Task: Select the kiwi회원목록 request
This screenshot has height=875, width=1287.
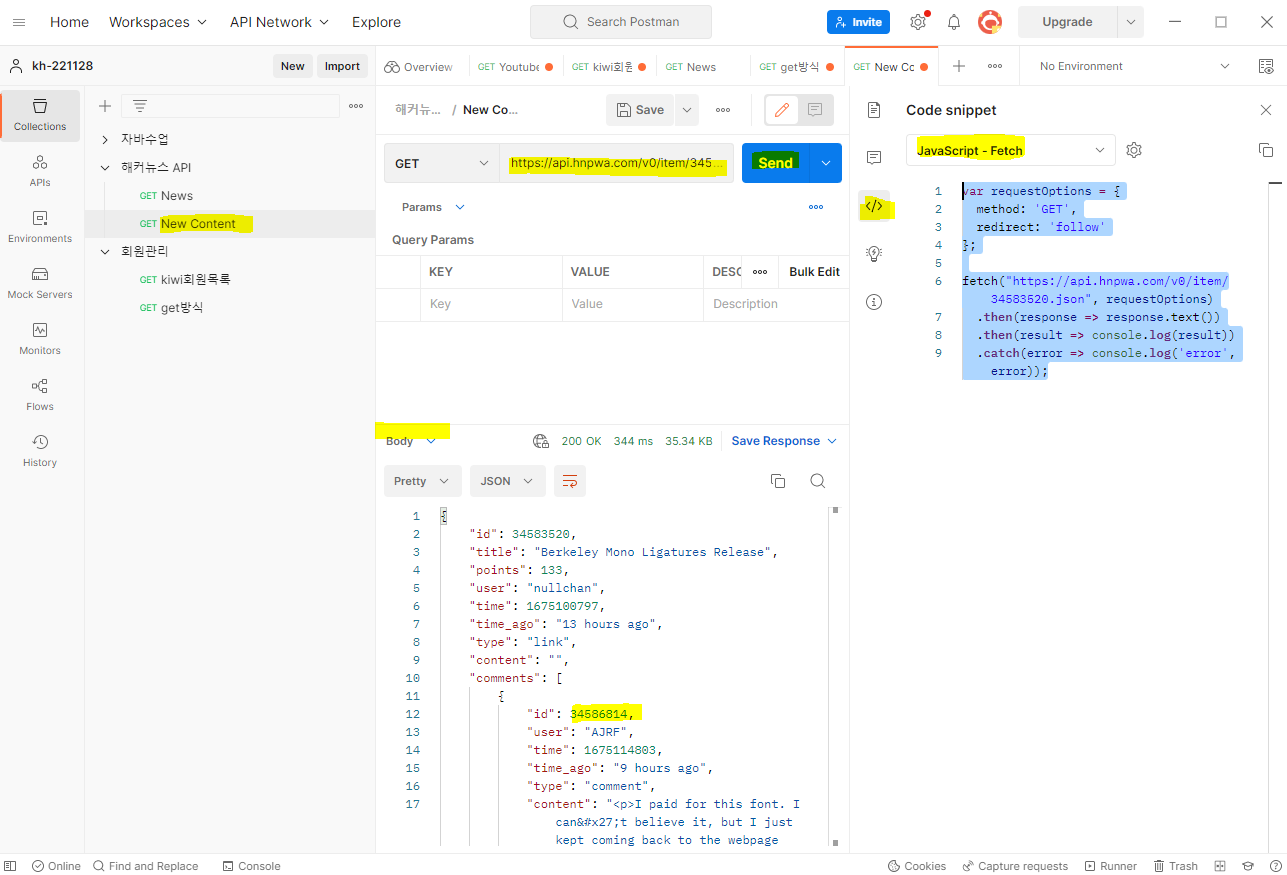Action: coord(196,280)
